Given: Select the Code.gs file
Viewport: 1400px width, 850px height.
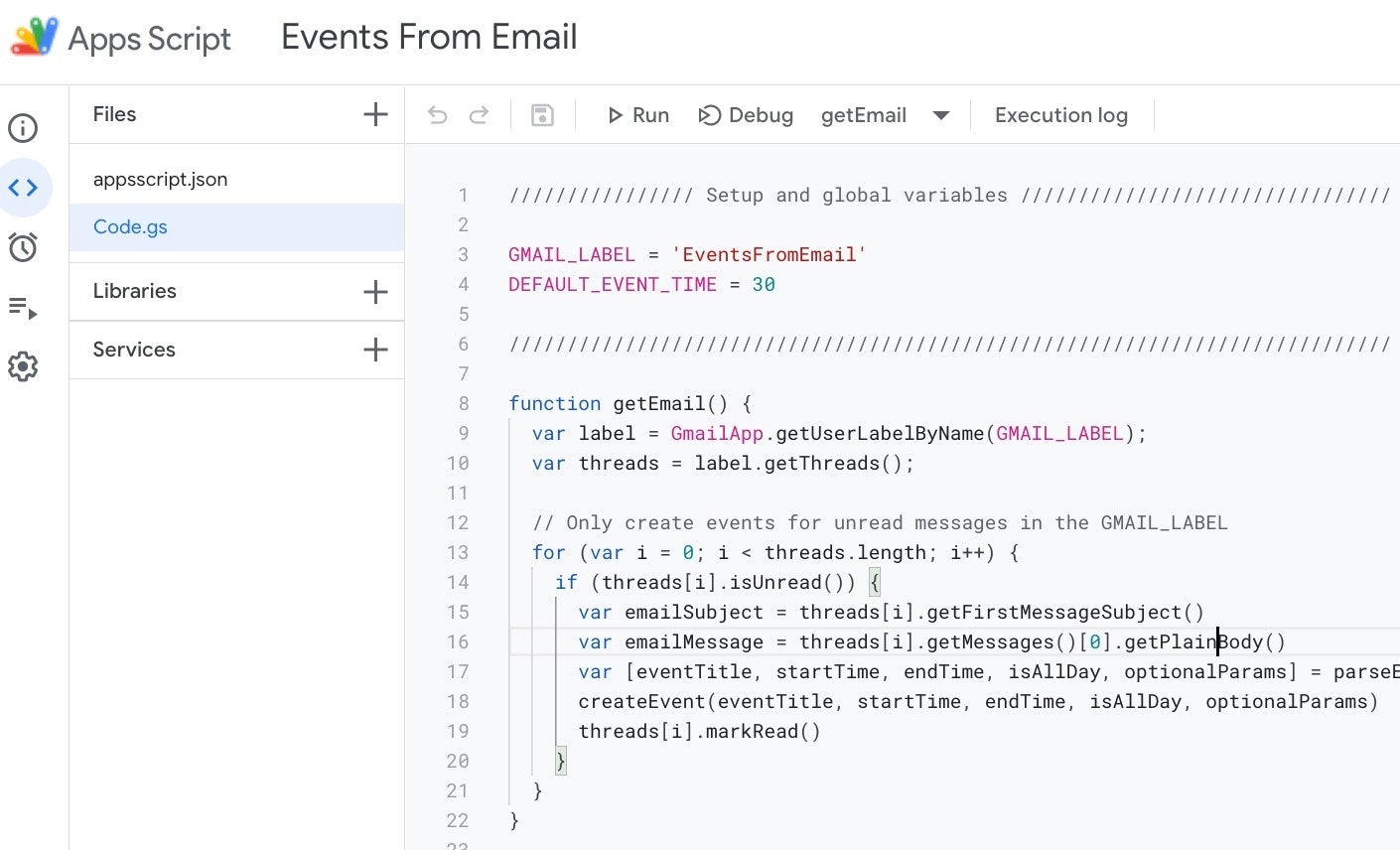Looking at the screenshot, I should [130, 226].
